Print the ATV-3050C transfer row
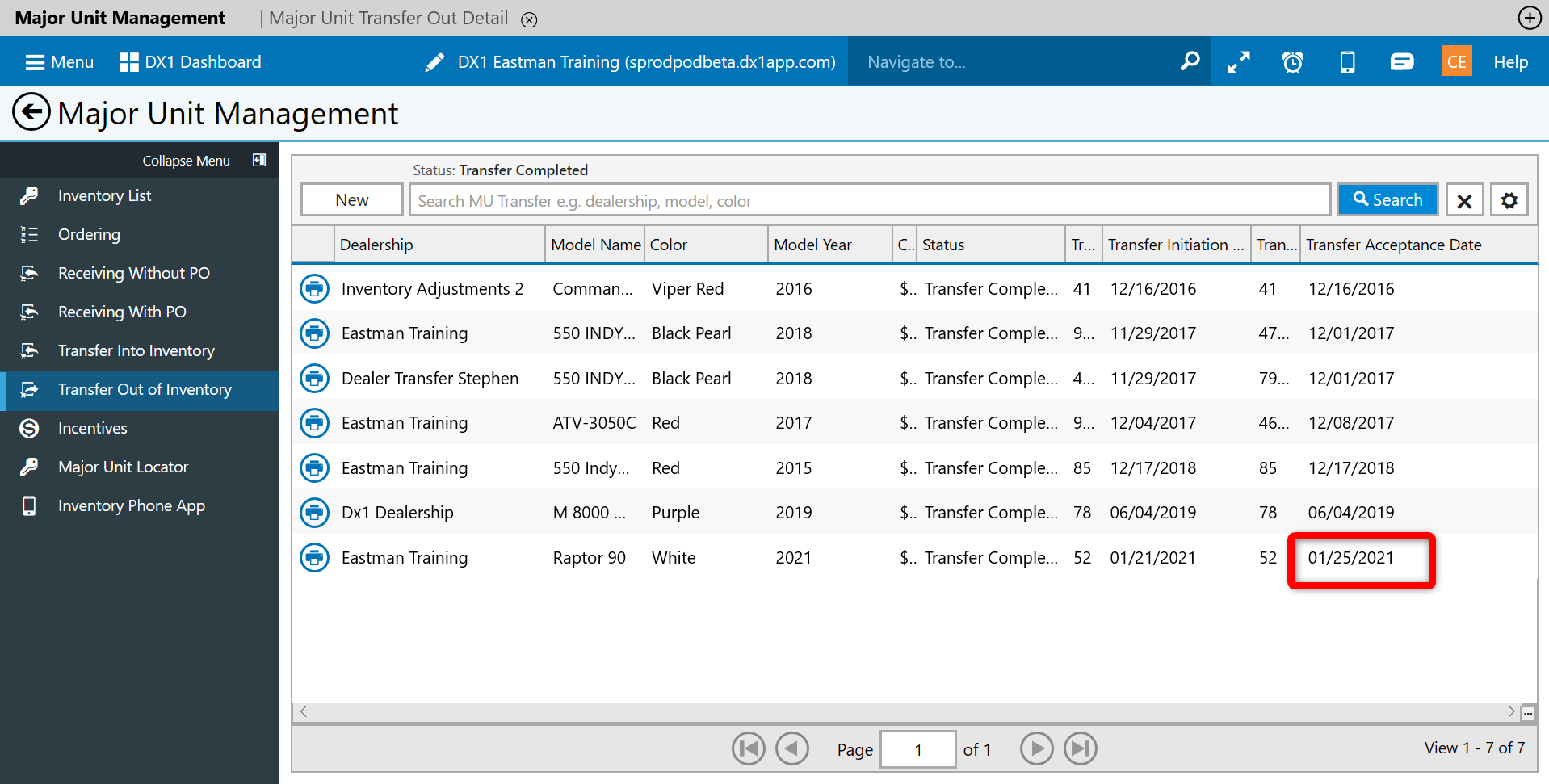1549x784 pixels. [x=314, y=422]
